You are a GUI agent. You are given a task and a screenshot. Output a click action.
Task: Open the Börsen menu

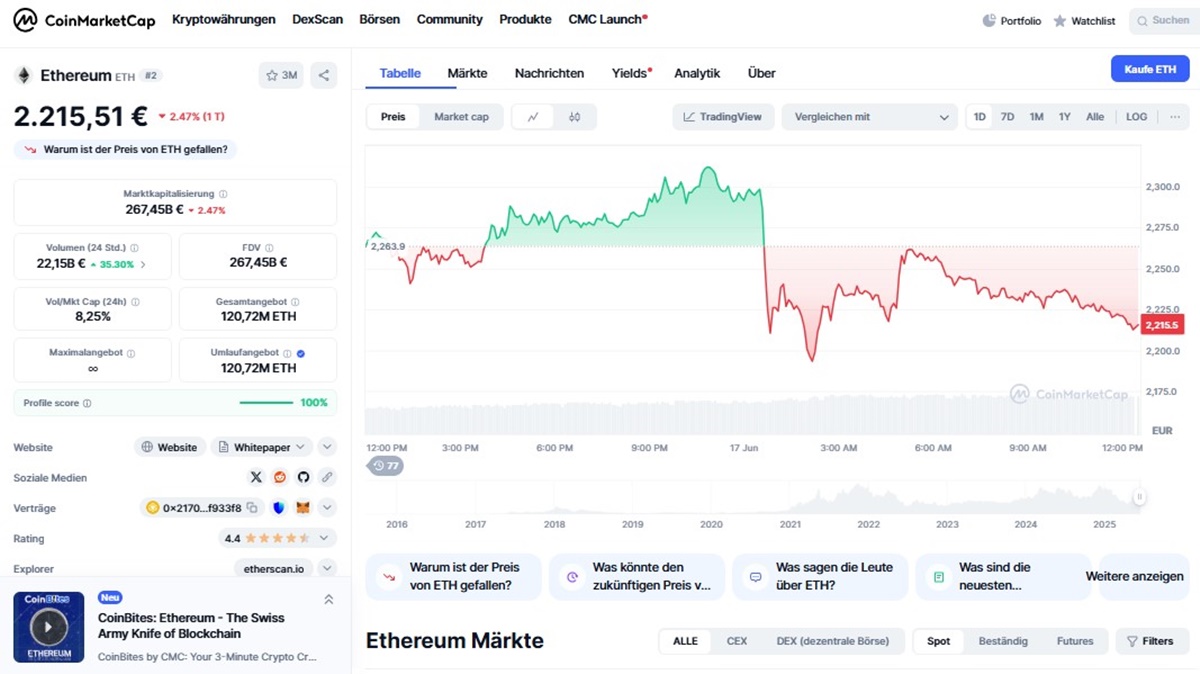tap(380, 20)
